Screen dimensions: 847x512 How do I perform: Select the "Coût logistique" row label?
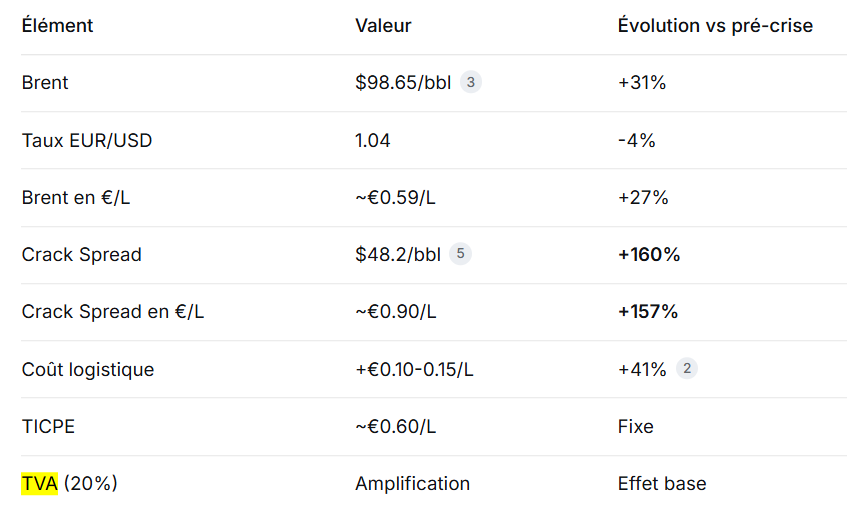pos(88,370)
